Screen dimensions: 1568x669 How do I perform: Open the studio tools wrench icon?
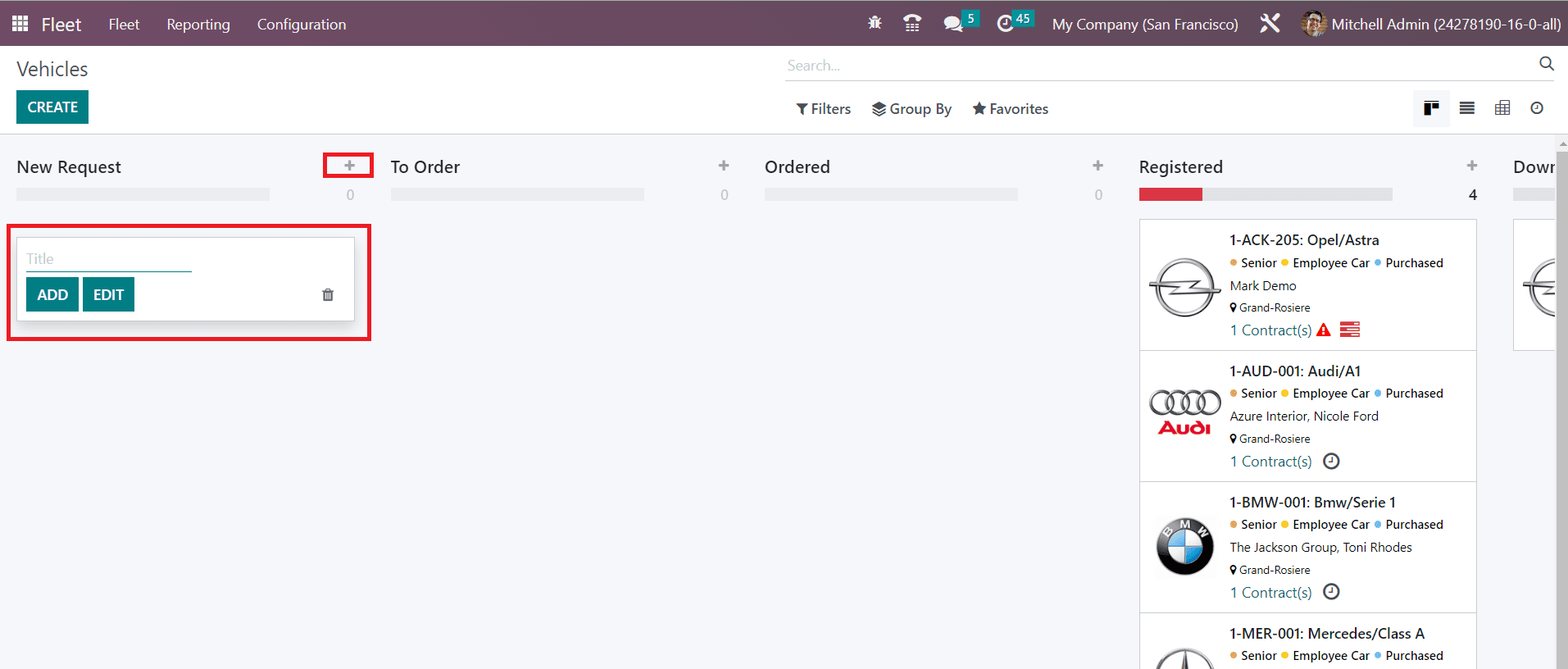tap(1270, 24)
